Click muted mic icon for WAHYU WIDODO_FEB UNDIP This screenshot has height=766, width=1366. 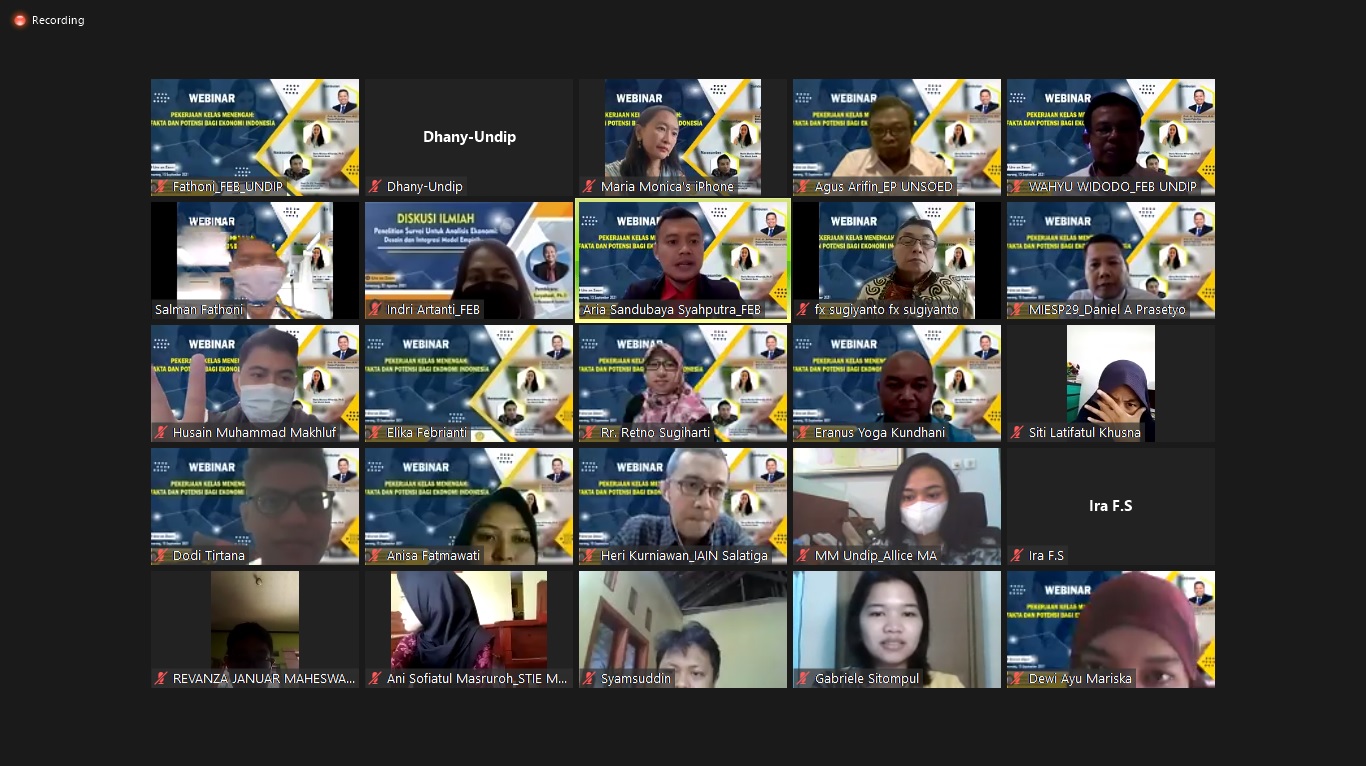pyautogui.click(x=1018, y=187)
